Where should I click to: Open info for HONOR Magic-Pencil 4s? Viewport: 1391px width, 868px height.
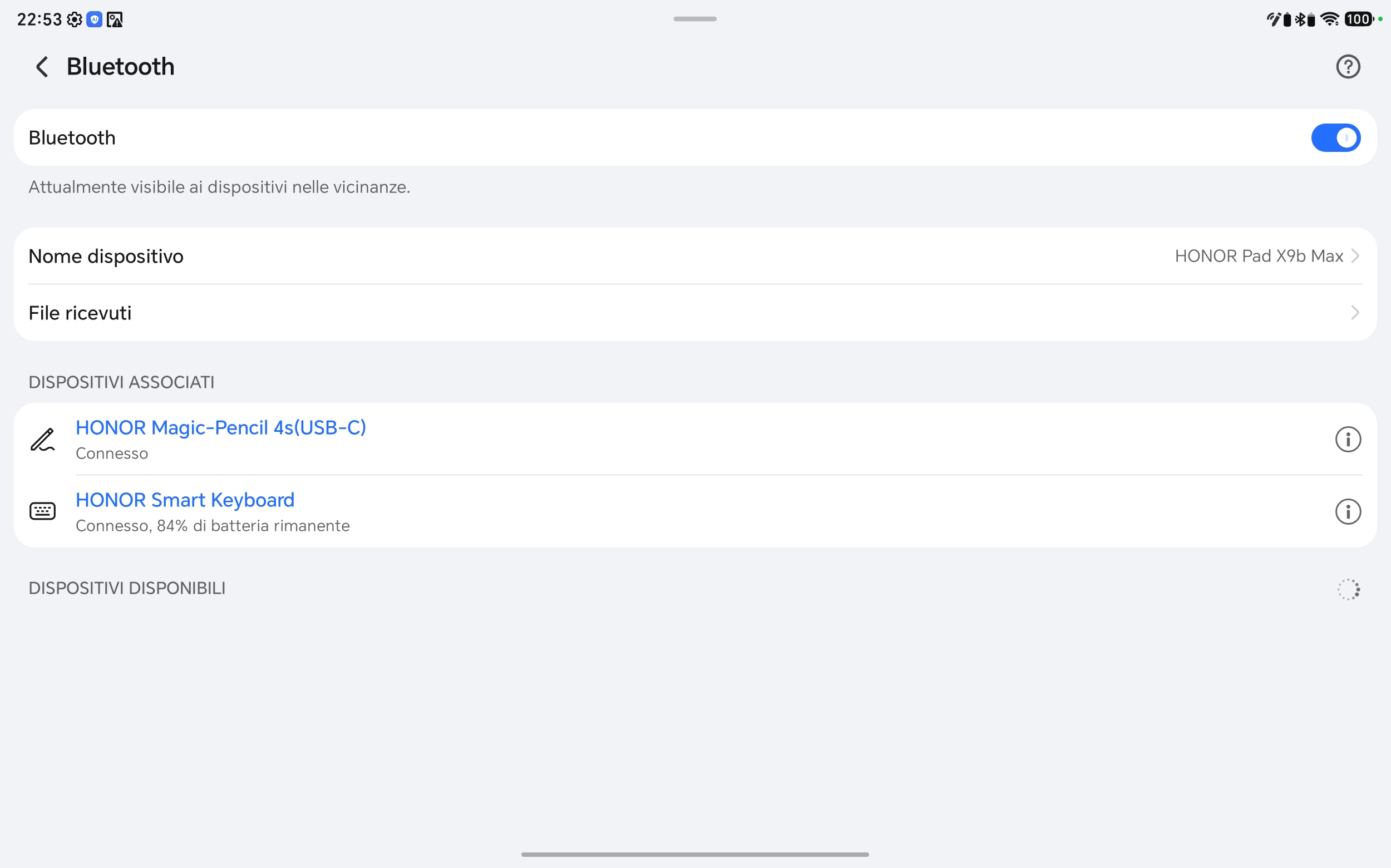tap(1348, 440)
